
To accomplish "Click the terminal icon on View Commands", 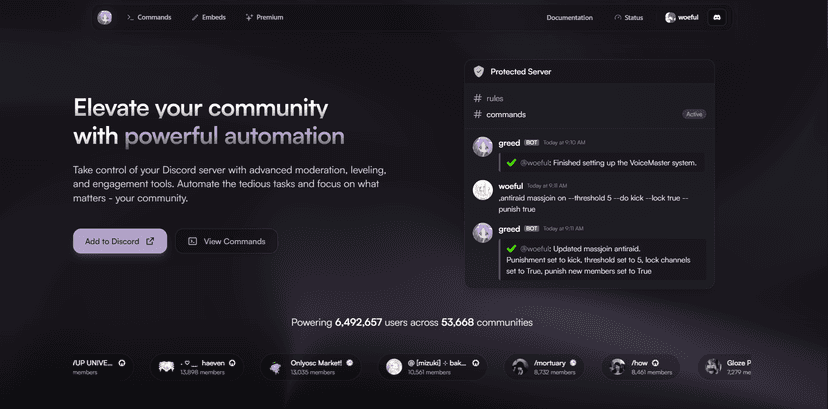I will pyautogui.click(x=193, y=241).
